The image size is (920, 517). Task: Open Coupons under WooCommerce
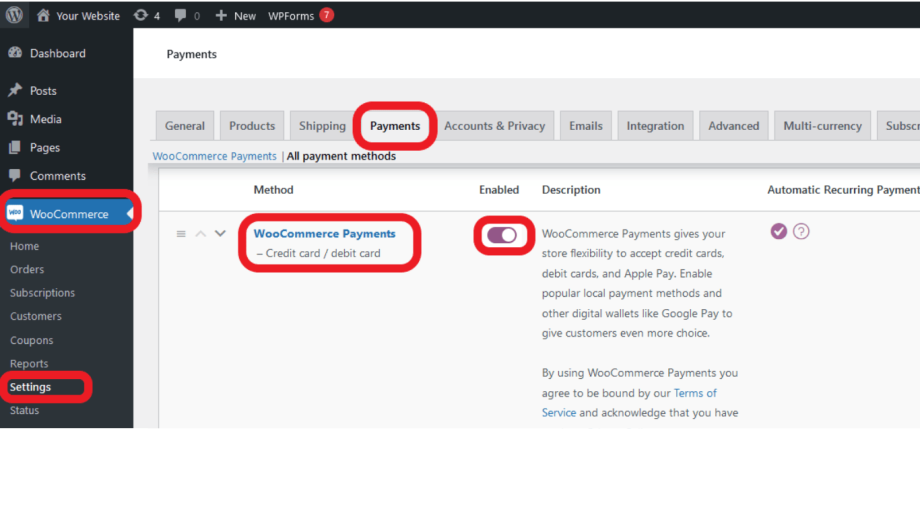coord(32,340)
